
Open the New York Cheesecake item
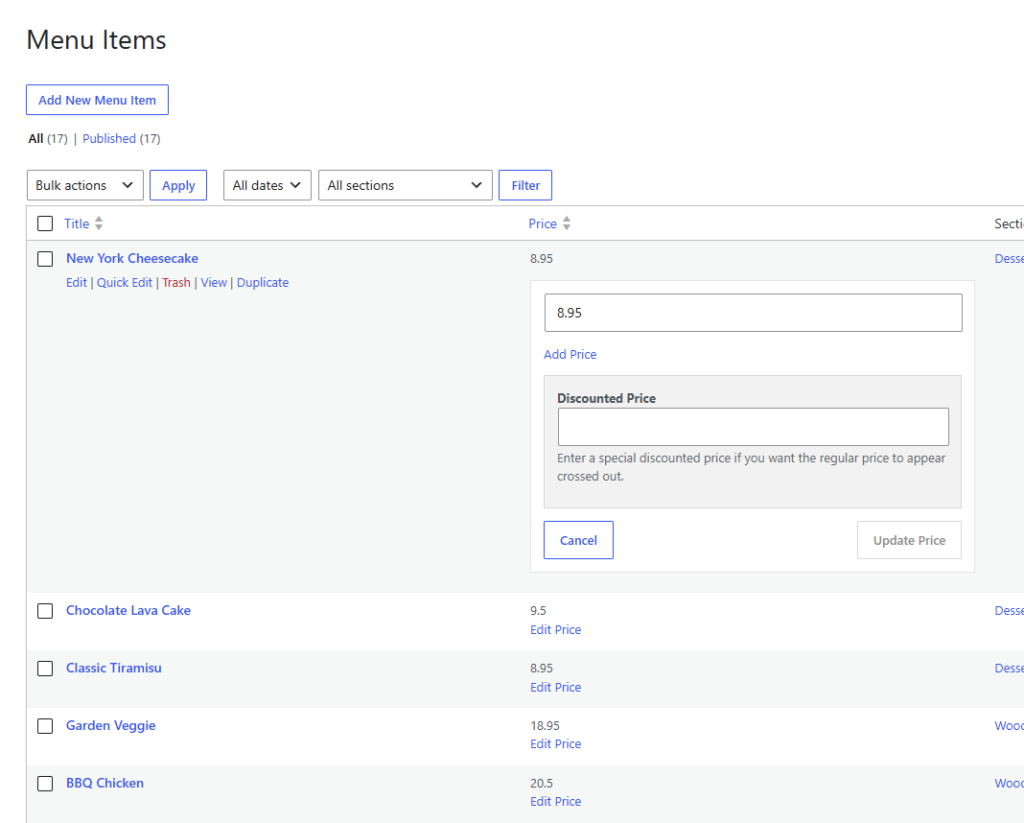pos(132,258)
